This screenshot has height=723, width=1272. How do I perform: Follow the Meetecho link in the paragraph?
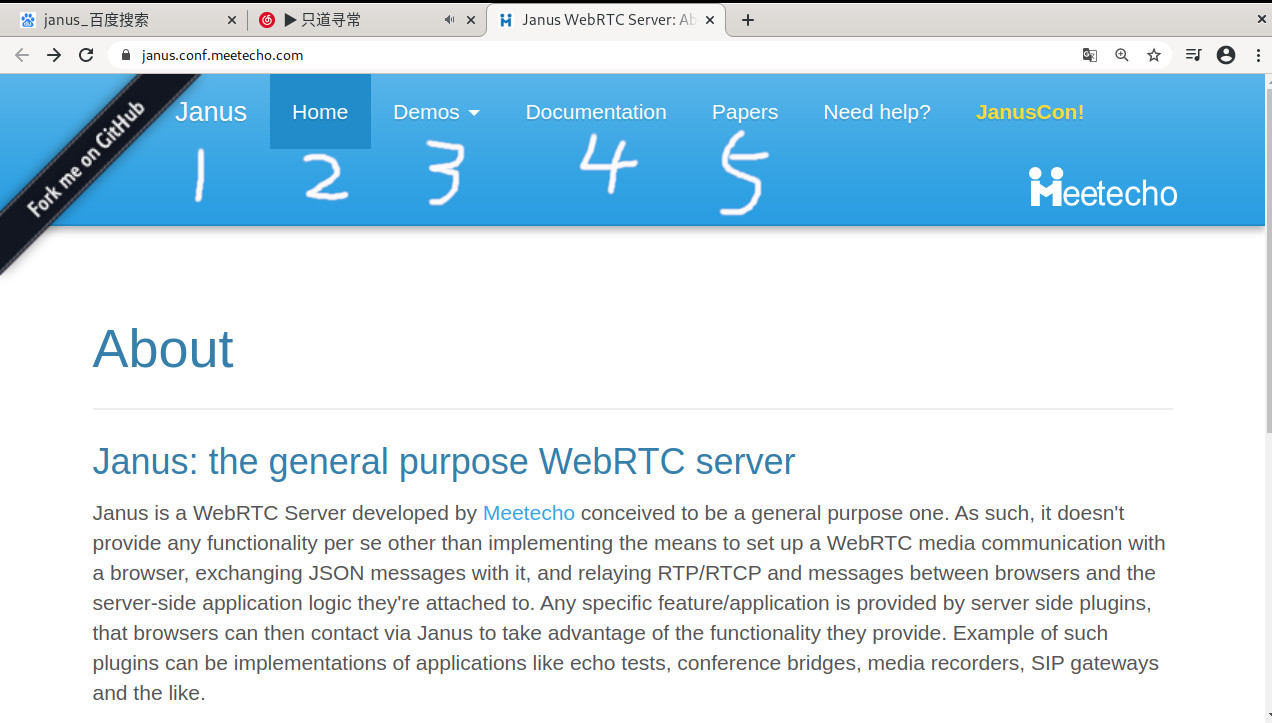(x=529, y=513)
